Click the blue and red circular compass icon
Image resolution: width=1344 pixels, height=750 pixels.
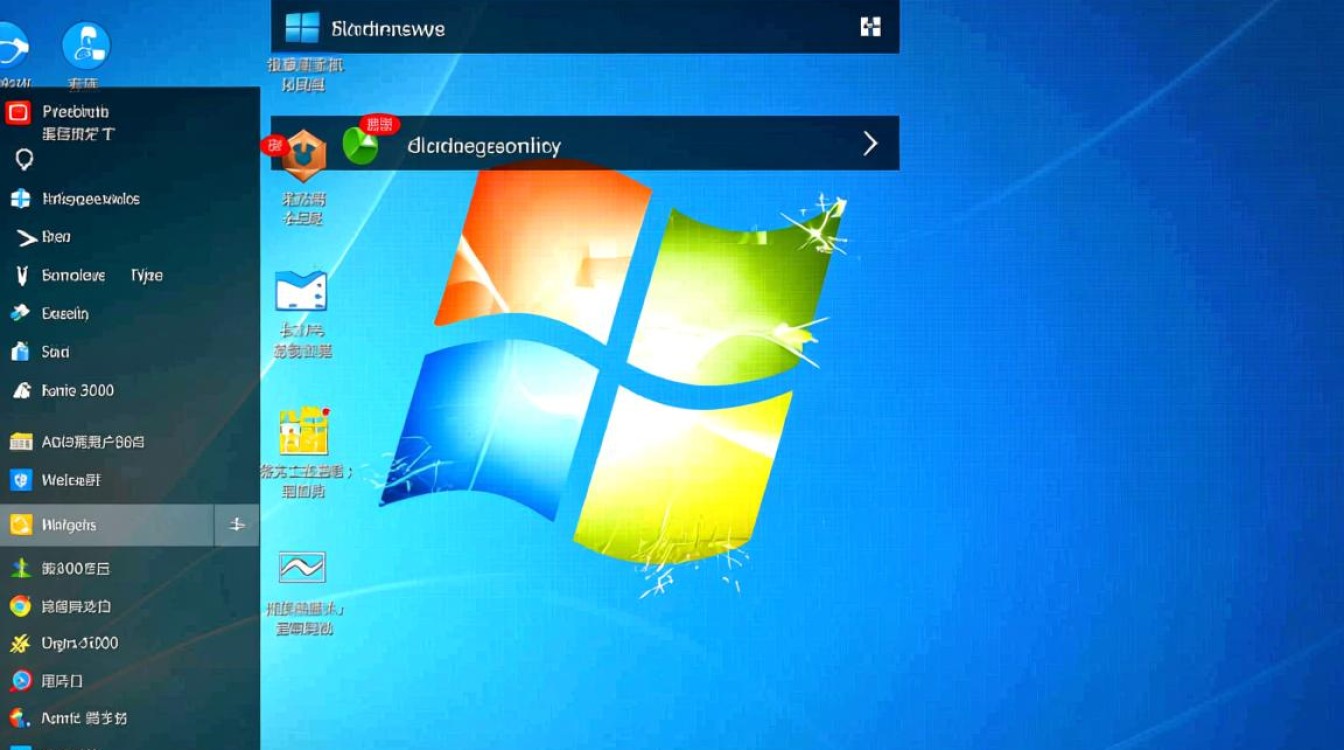20,681
